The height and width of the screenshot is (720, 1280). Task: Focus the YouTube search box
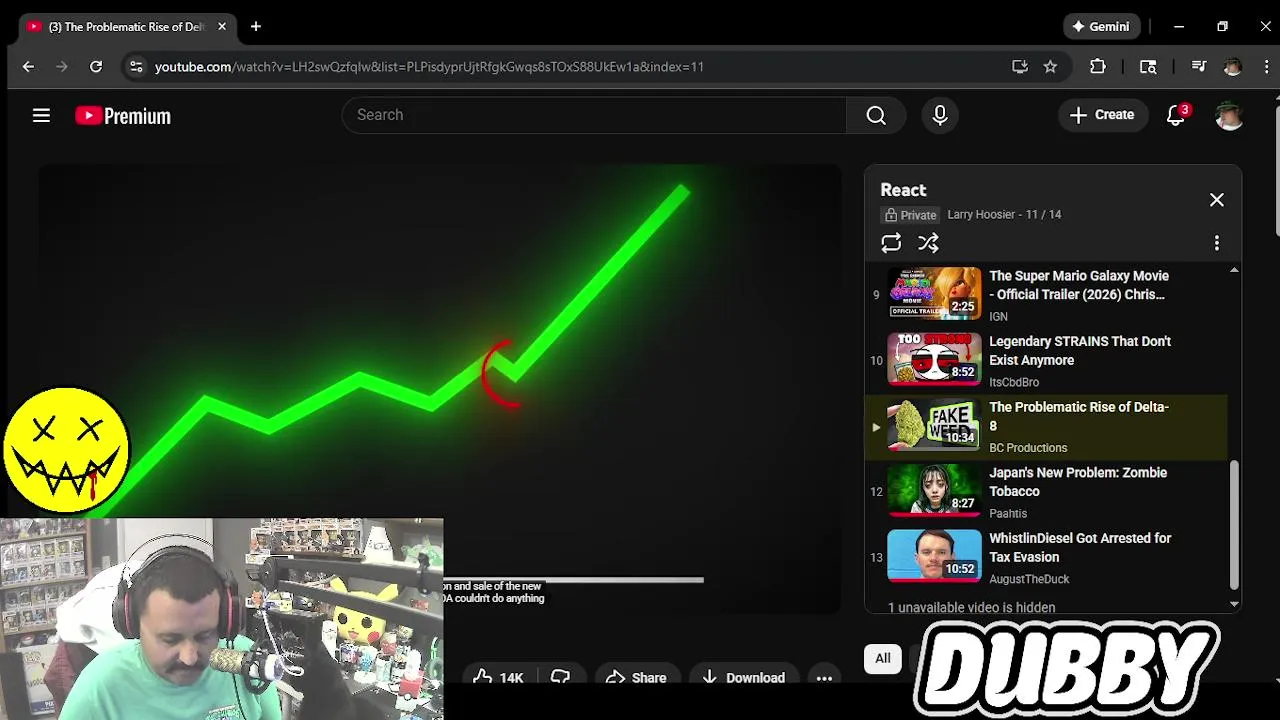[594, 115]
